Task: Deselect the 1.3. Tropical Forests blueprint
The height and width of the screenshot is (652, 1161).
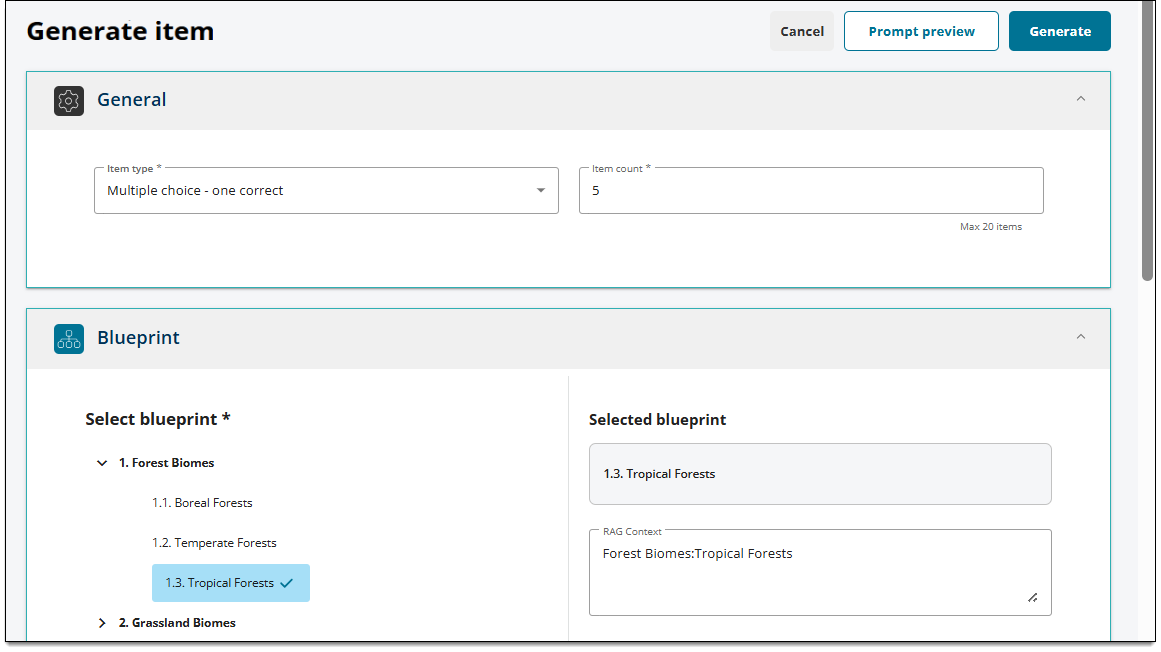Action: pyautogui.click(x=231, y=583)
